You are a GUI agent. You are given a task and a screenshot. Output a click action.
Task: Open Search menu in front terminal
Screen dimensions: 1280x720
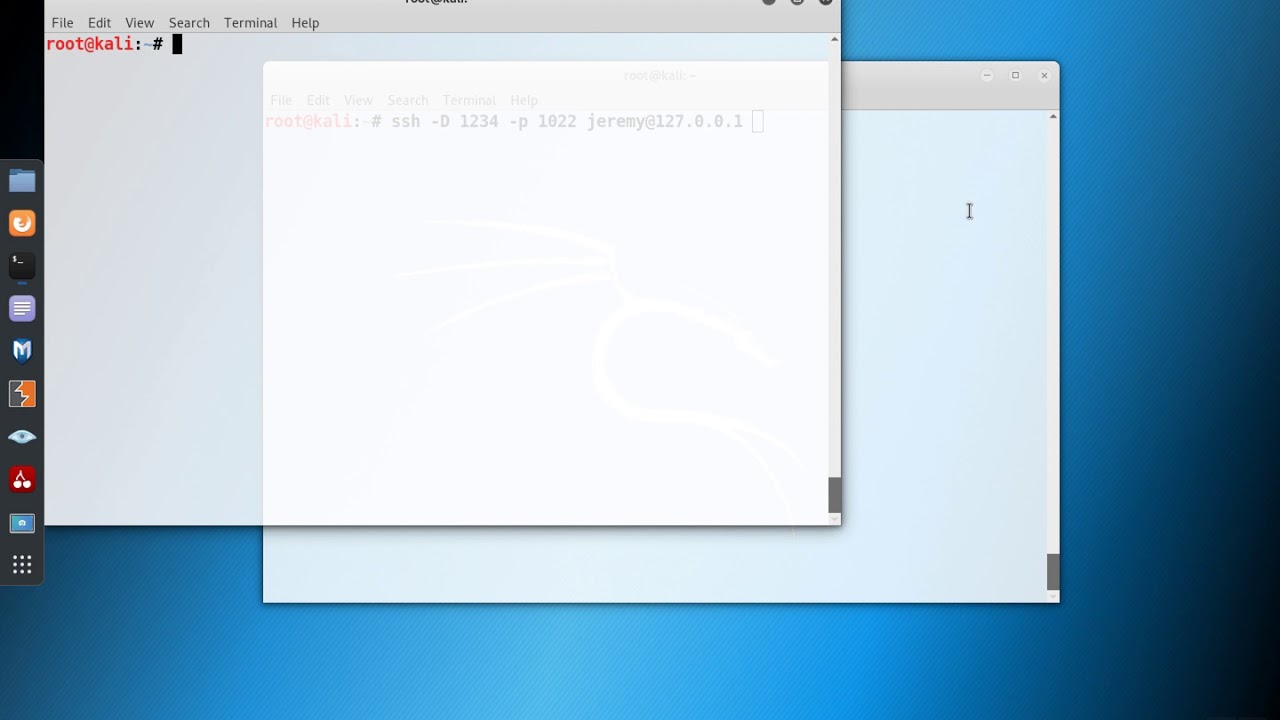[189, 22]
